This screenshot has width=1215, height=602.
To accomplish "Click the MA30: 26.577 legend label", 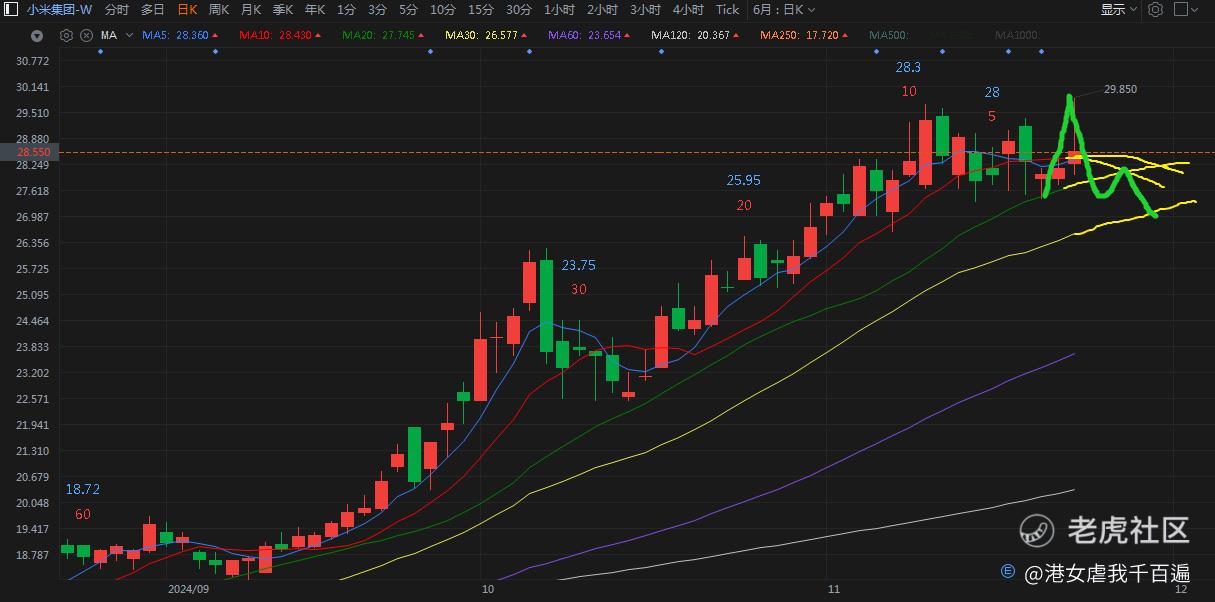I will pos(482,35).
